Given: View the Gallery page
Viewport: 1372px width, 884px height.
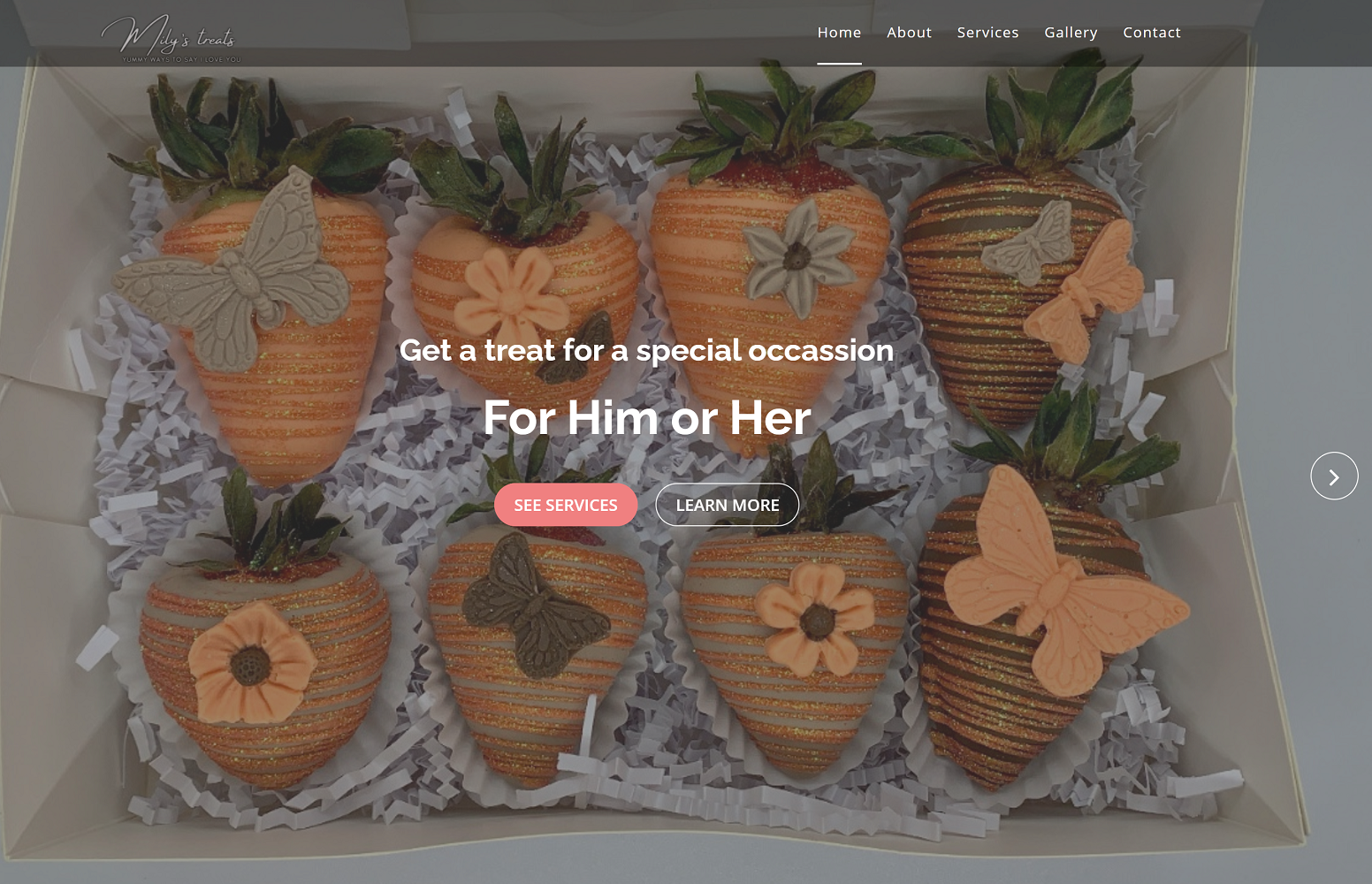Looking at the screenshot, I should (x=1071, y=33).
